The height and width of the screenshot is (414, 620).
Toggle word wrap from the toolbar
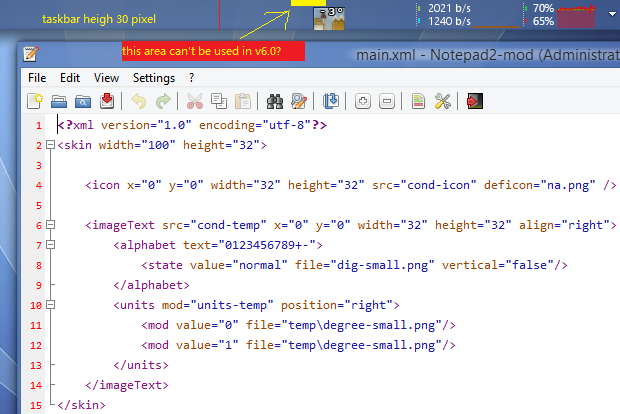[x=331, y=101]
